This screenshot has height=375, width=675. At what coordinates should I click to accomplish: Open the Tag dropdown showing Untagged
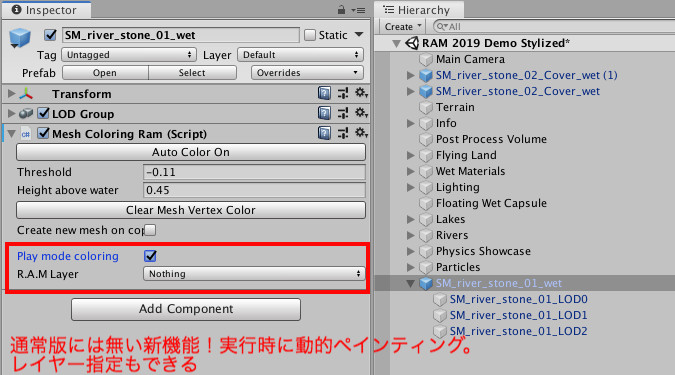(129, 55)
